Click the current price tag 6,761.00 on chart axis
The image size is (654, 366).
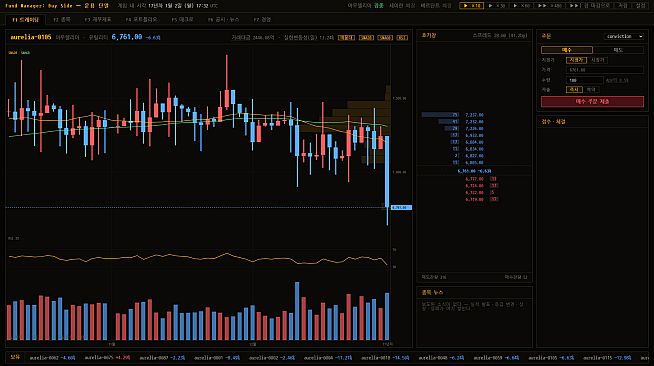click(401, 207)
